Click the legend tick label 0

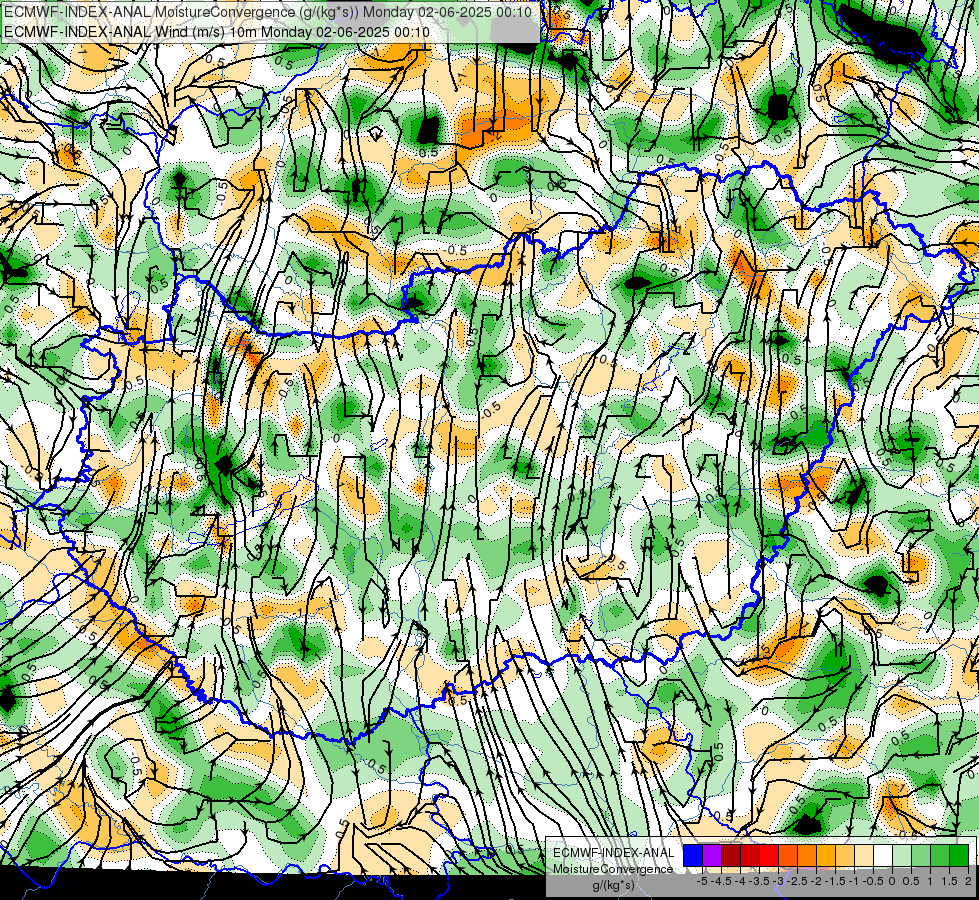coord(893,881)
